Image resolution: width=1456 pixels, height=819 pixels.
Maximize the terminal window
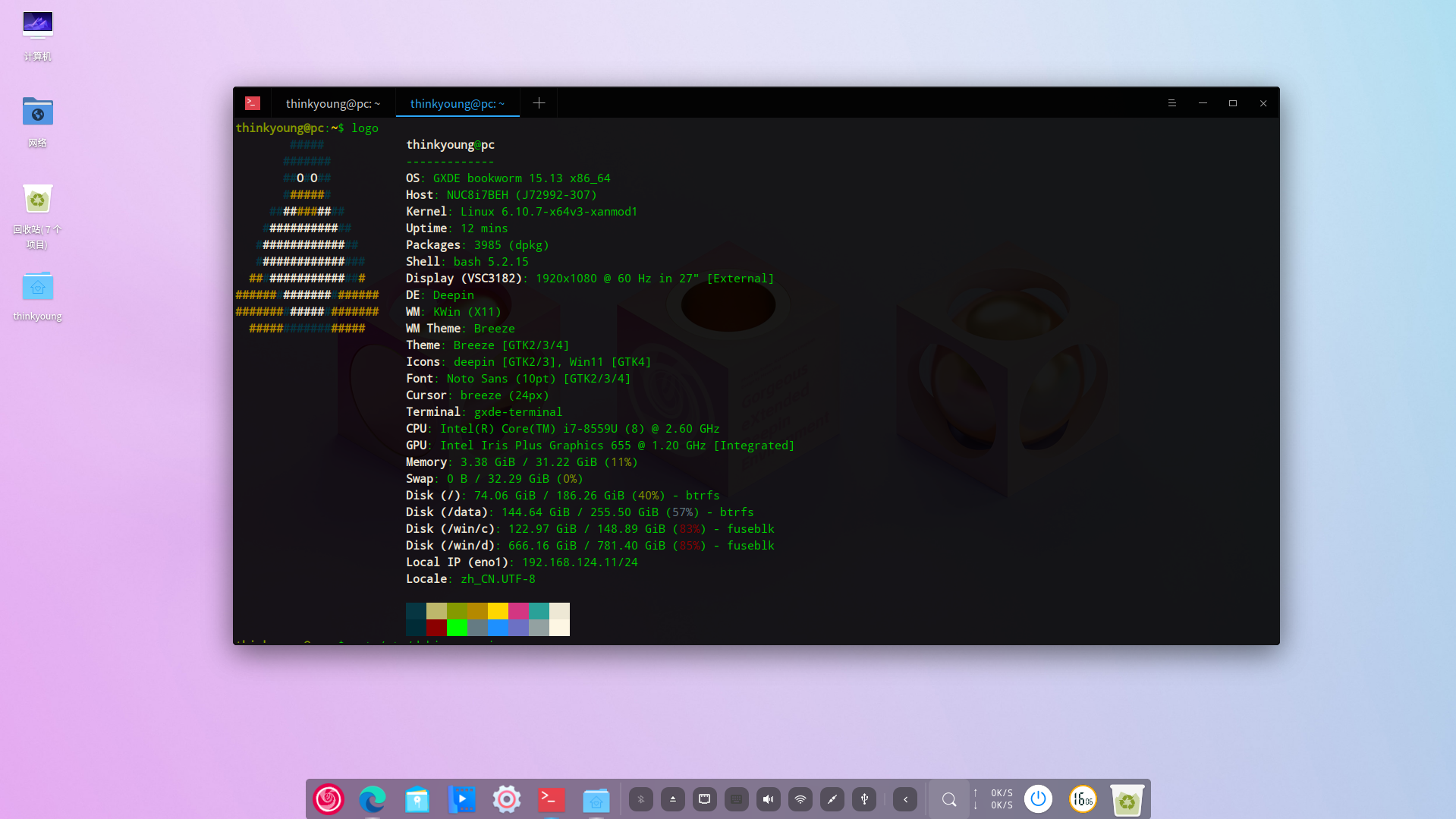1233,103
